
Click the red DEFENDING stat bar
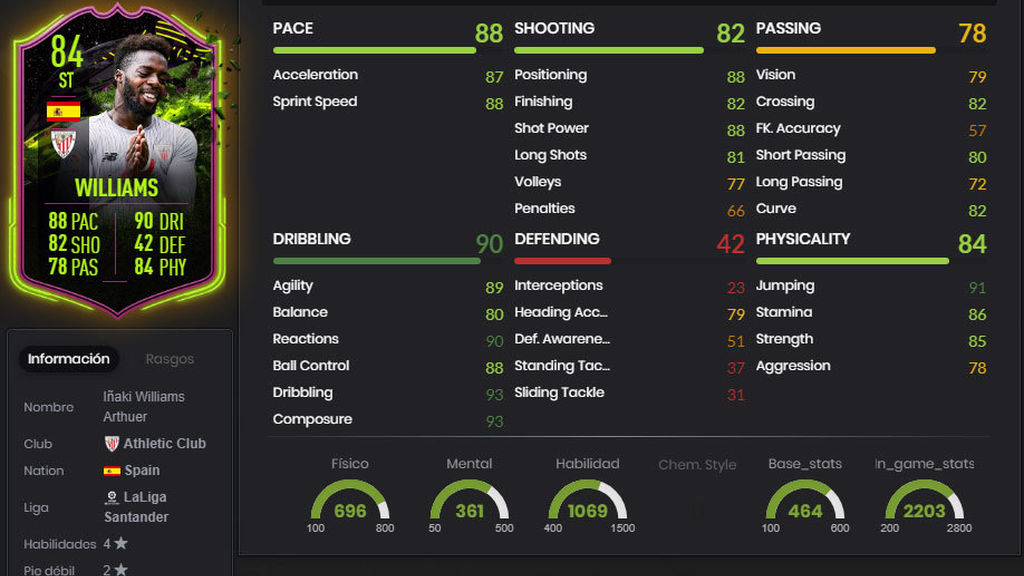click(562, 261)
